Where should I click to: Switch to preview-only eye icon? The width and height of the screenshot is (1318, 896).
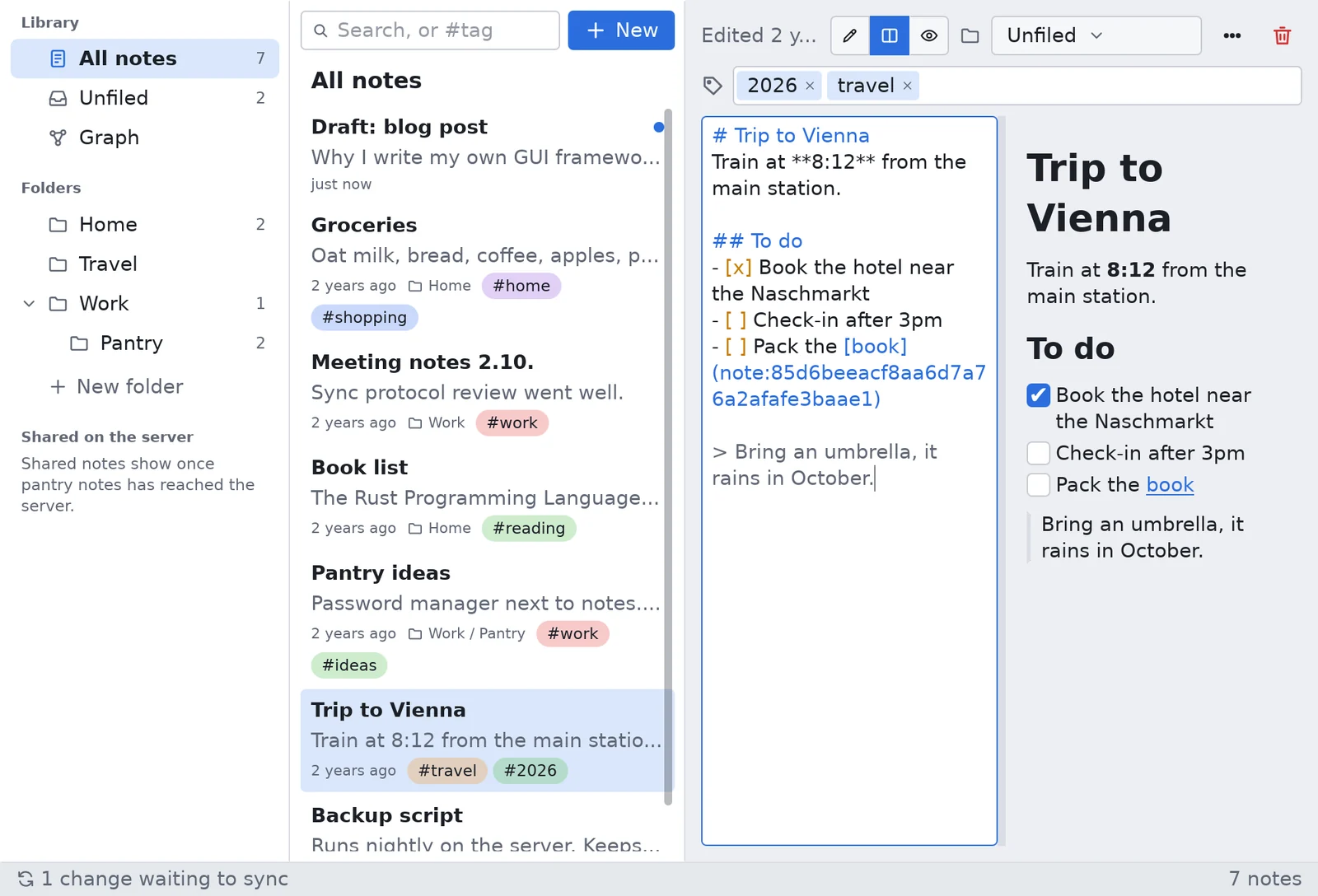[x=929, y=35]
